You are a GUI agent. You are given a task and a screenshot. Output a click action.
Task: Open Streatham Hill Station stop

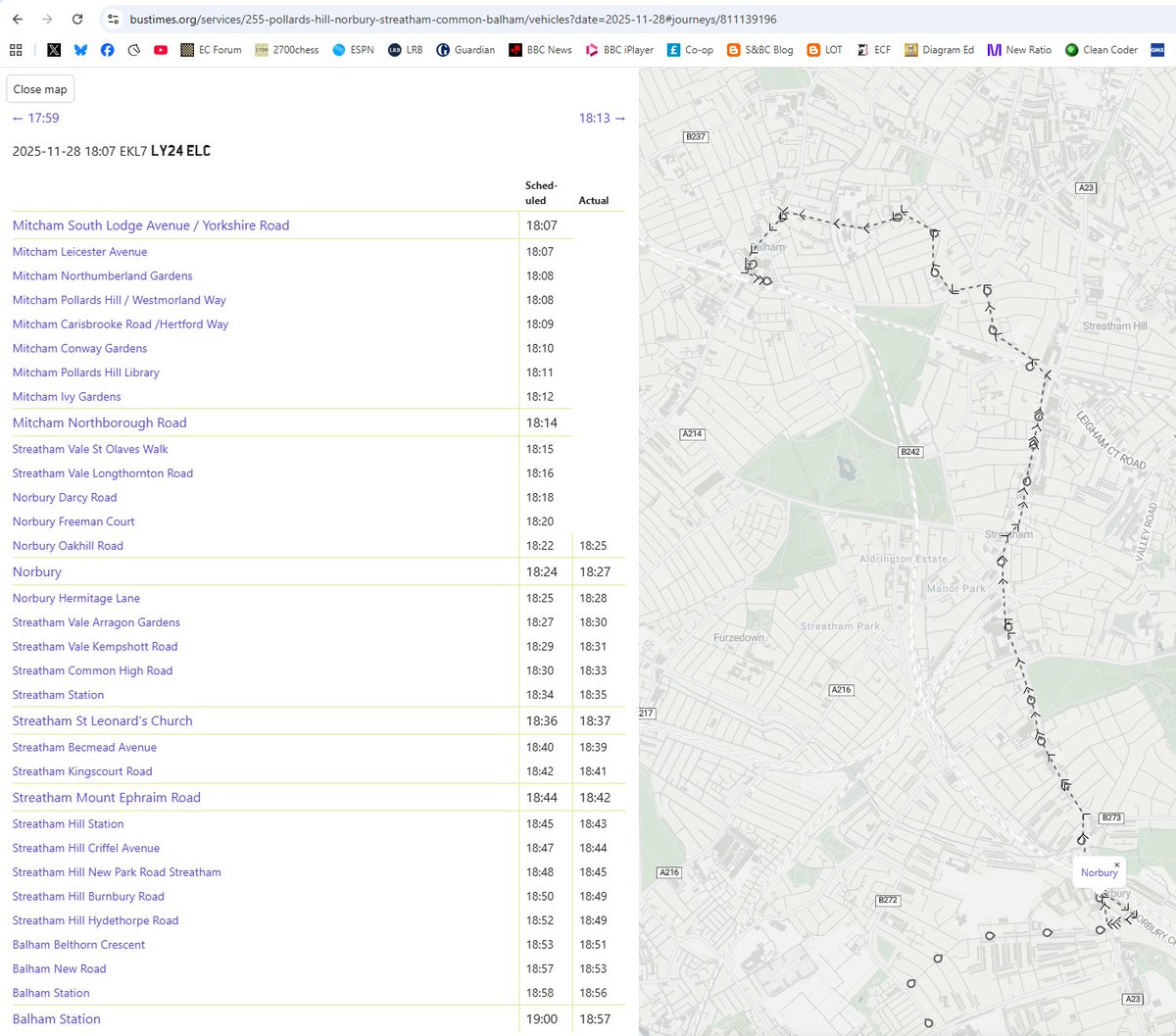click(x=69, y=824)
